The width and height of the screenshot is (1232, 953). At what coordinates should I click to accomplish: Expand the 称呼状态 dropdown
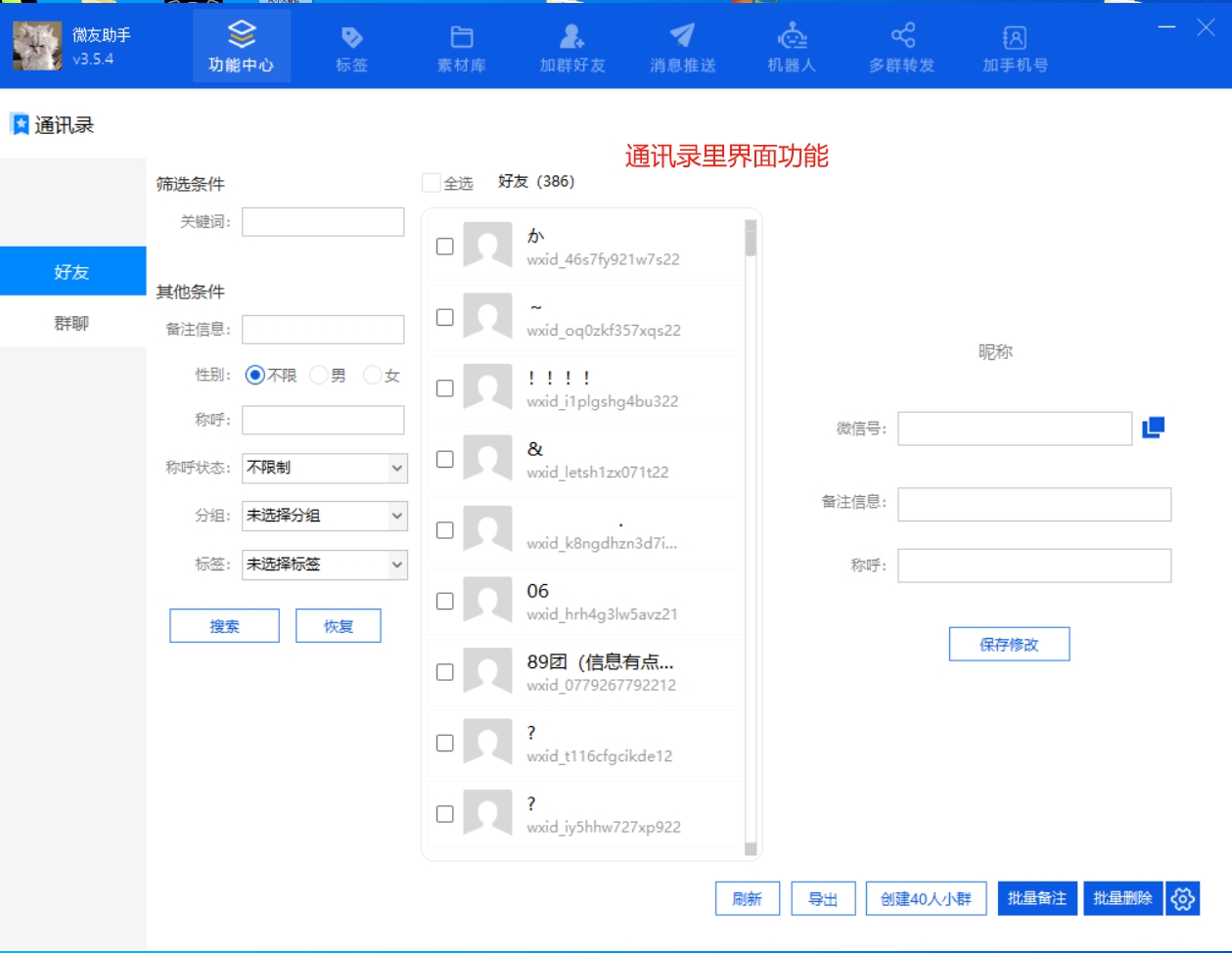[396, 468]
